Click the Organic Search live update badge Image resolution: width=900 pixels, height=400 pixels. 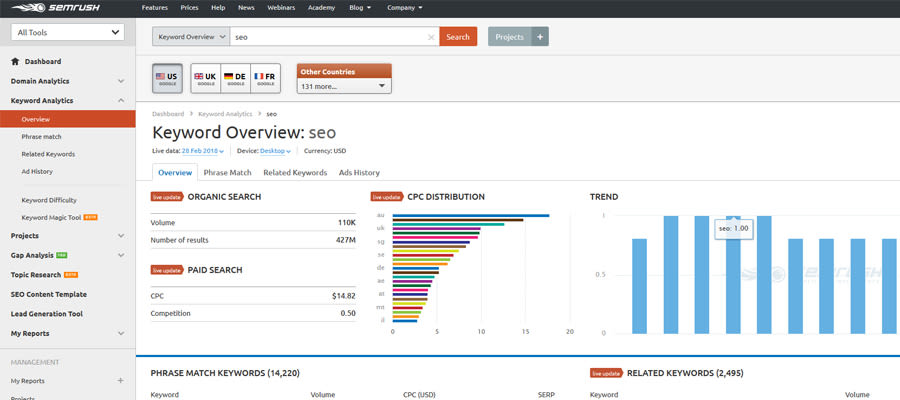point(167,197)
